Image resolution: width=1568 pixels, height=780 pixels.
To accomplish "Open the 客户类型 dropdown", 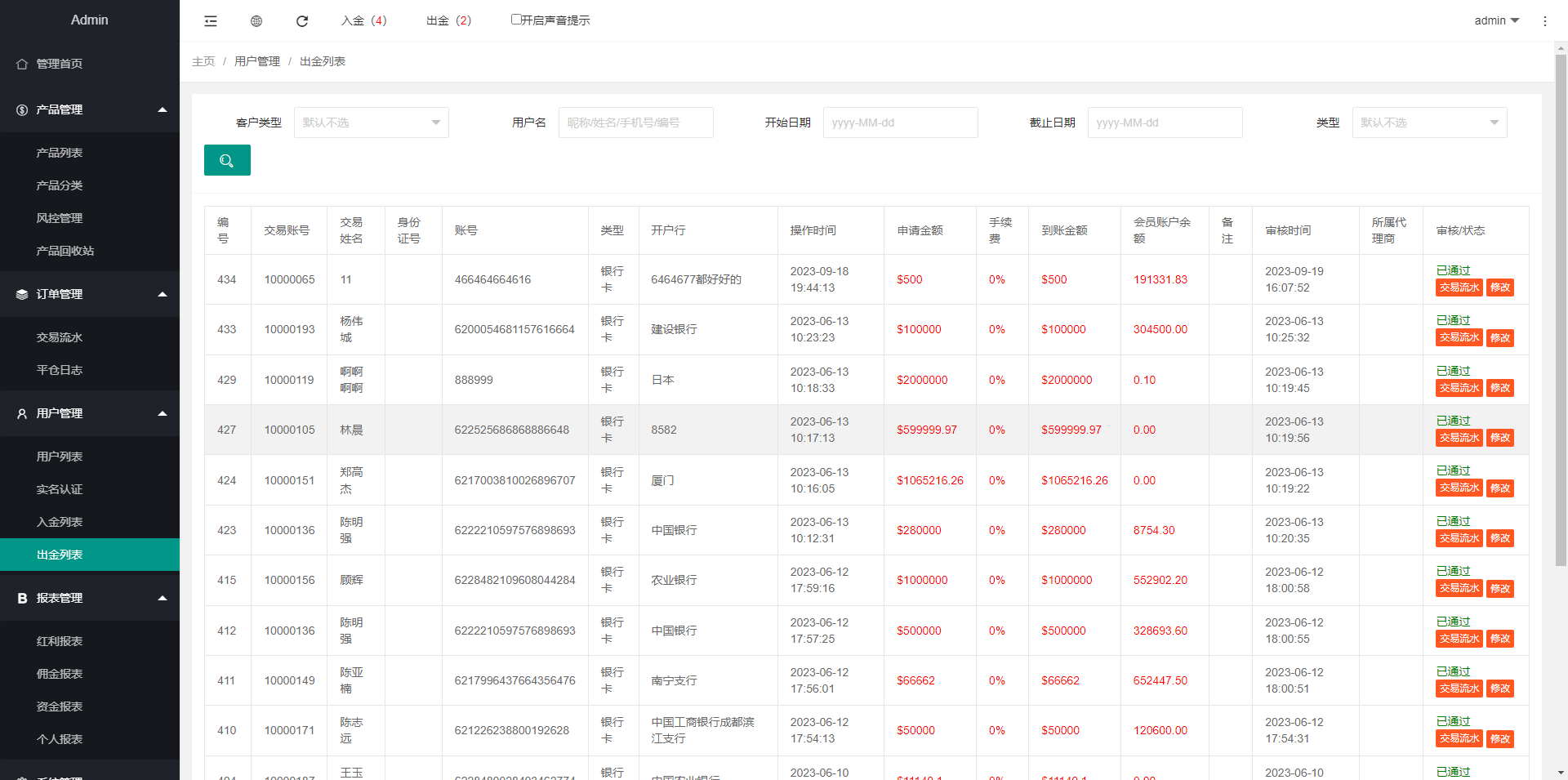I will click(x=372, y=122).
